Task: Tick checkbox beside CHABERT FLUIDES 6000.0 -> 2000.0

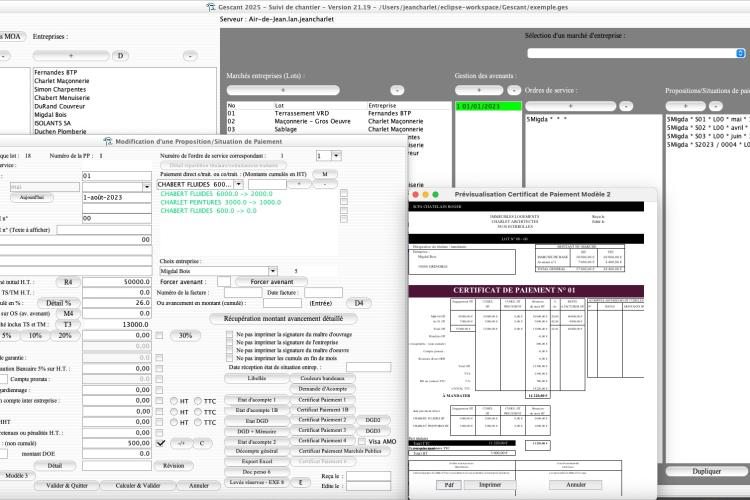Action: point(343,194)
